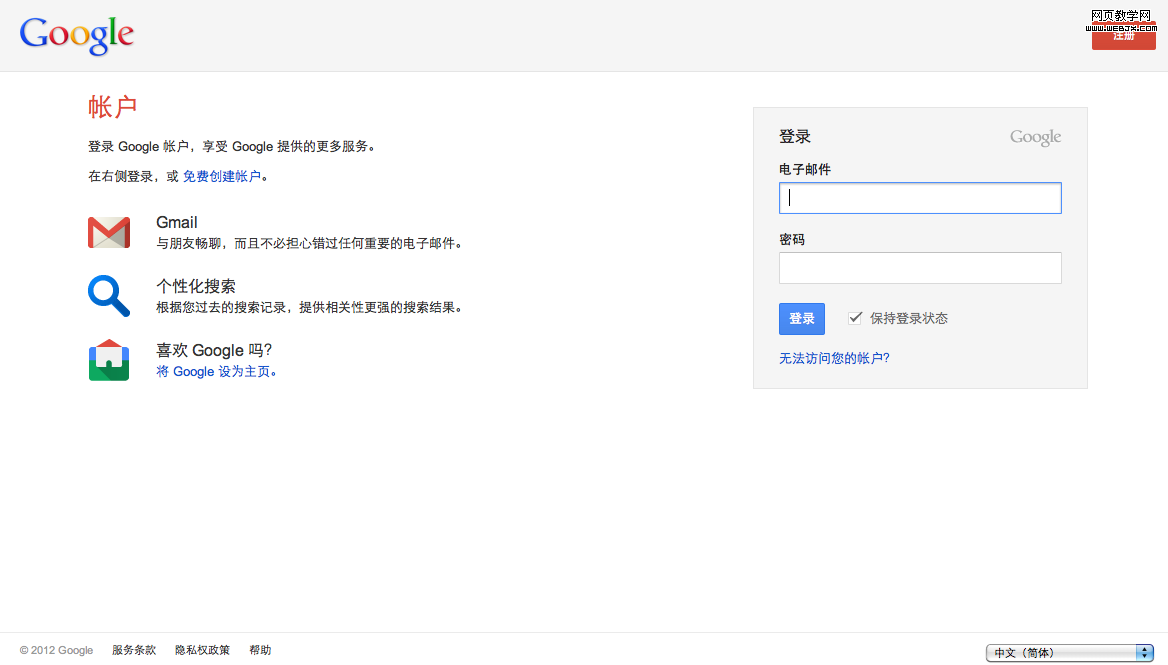
Task: Open the 中文（简体）language dropdown
Action: pyautogui.click(x=1070, y=653)
